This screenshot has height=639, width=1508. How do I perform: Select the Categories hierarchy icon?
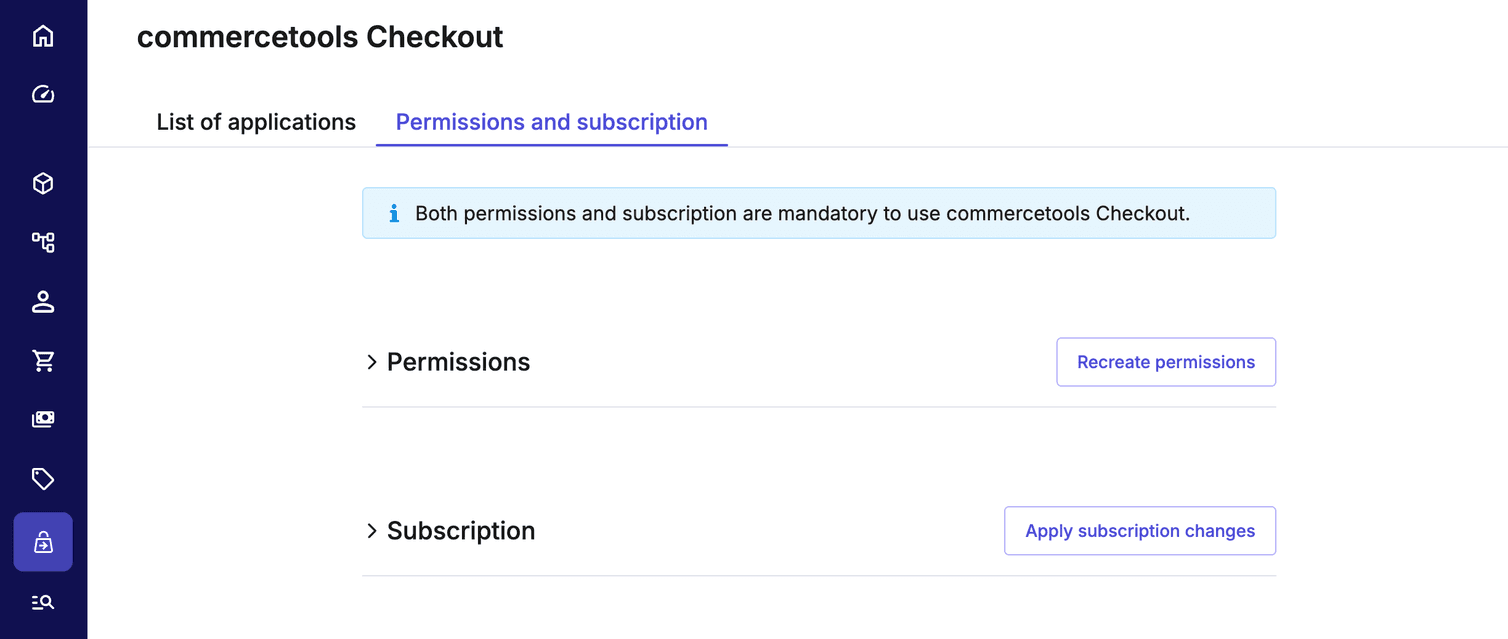pos(43,242)
